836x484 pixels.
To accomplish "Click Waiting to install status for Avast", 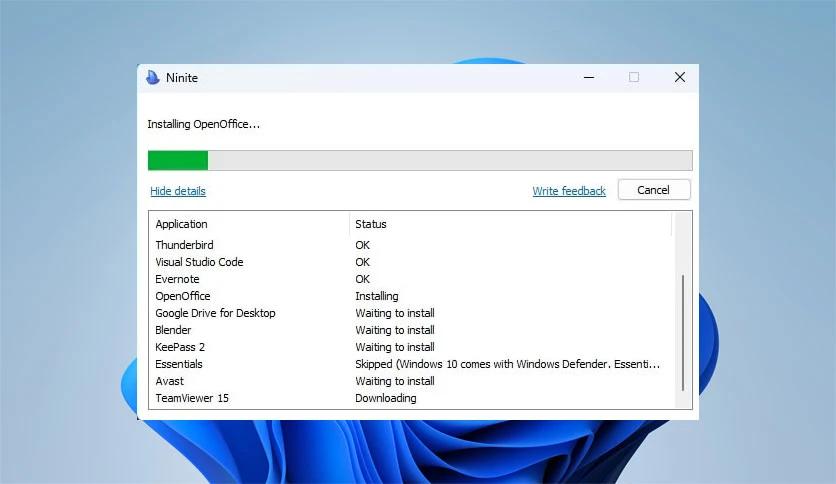I will (395, 382).
